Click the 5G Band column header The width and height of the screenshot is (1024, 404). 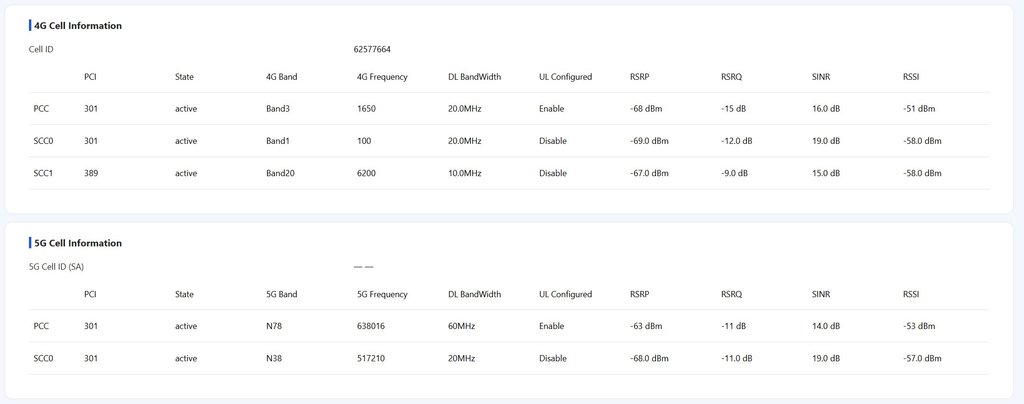(281, 294)
